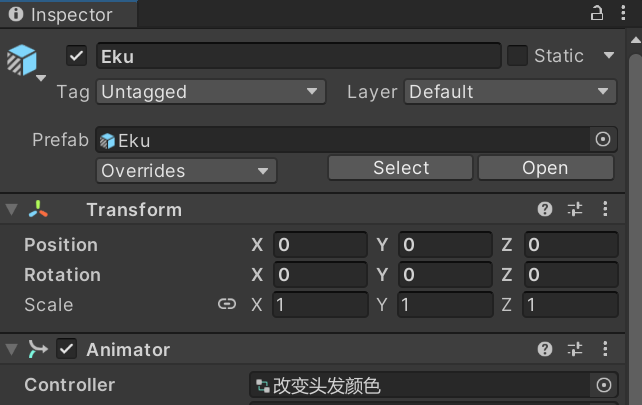Collapse the Transform component foldout
The width and height of the screenshot is (642, 405).
pyautogui.click(x=11, y=209)
